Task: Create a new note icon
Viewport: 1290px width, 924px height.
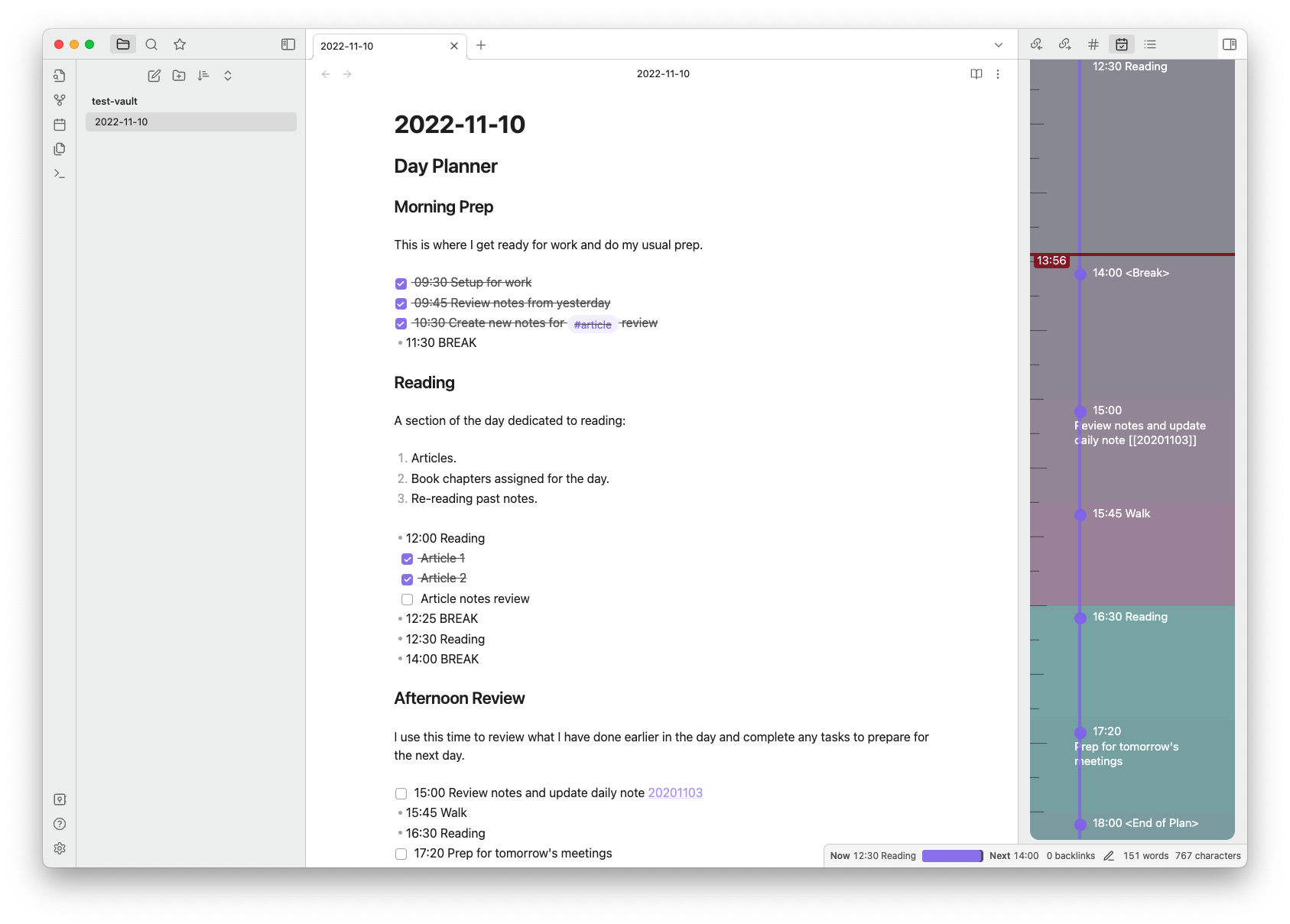Action: (x=154, y=76)
